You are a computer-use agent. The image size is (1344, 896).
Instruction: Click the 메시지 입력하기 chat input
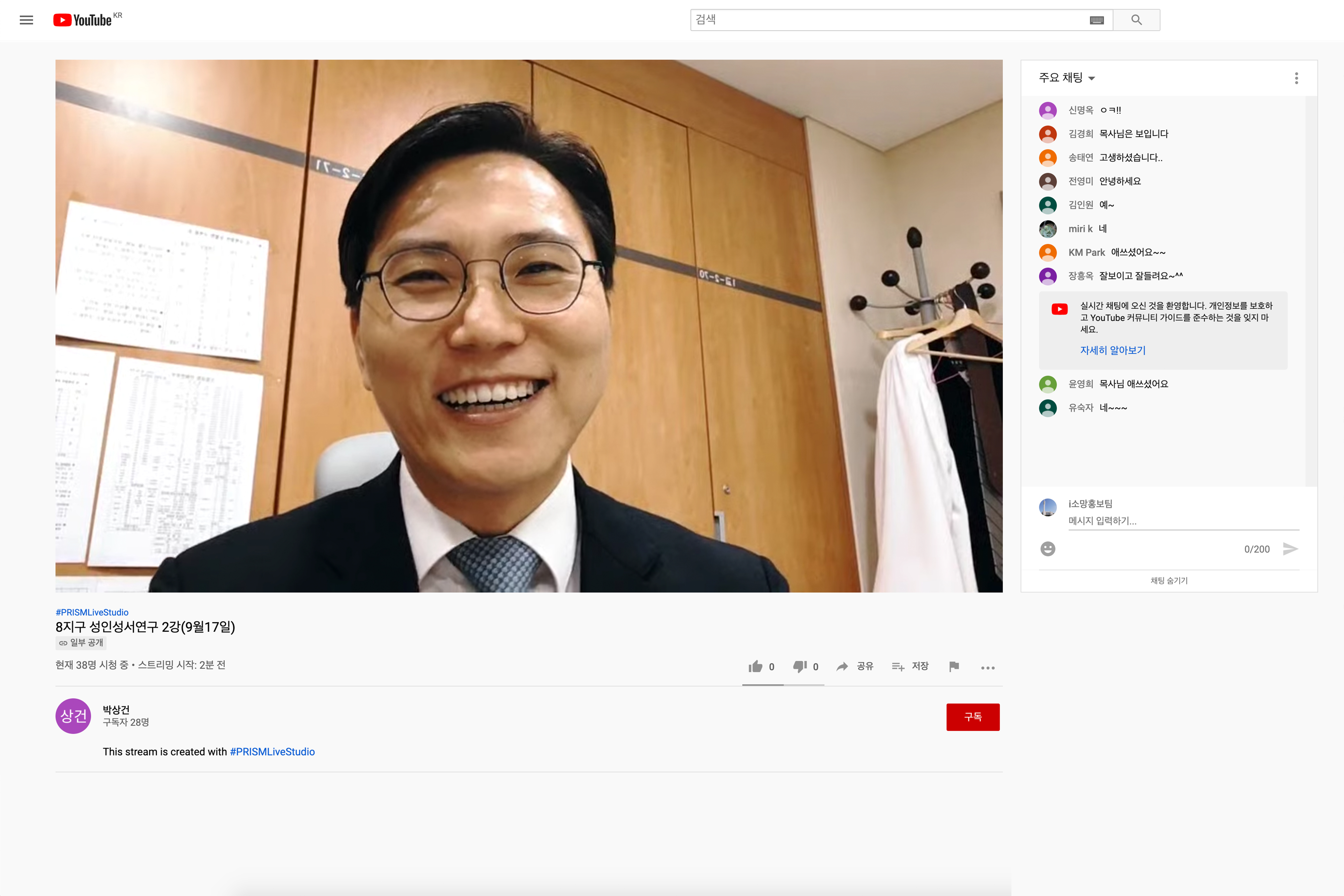point(1183,521)
